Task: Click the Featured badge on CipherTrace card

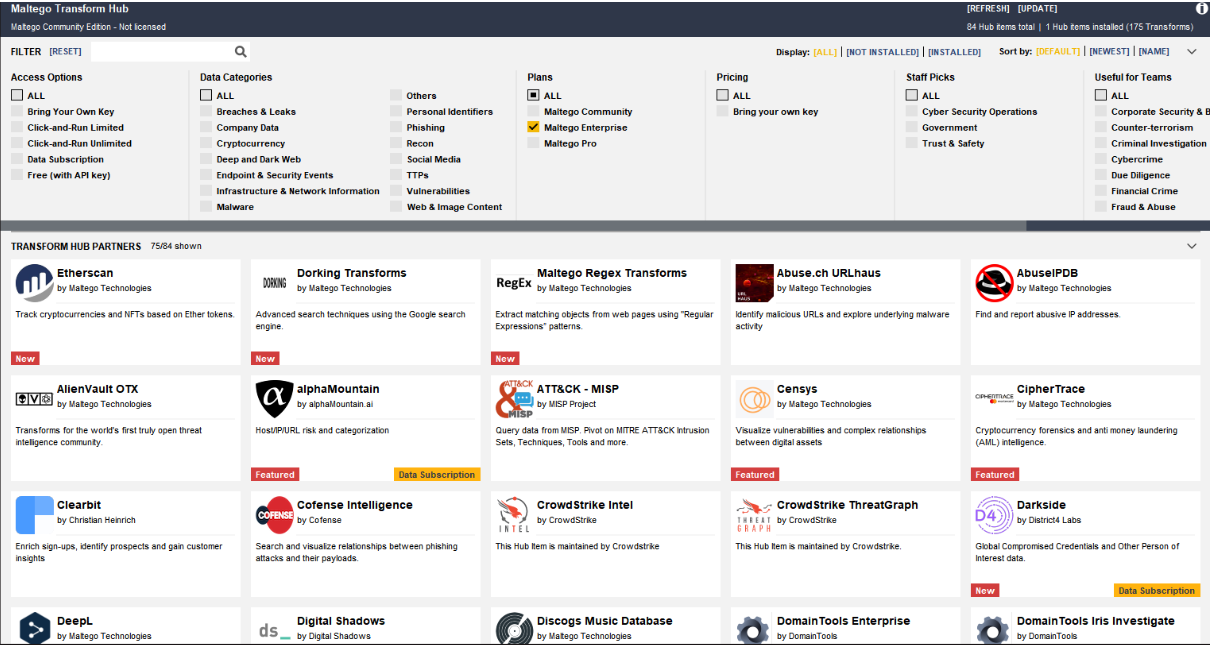Action: (x=995, y=475)
